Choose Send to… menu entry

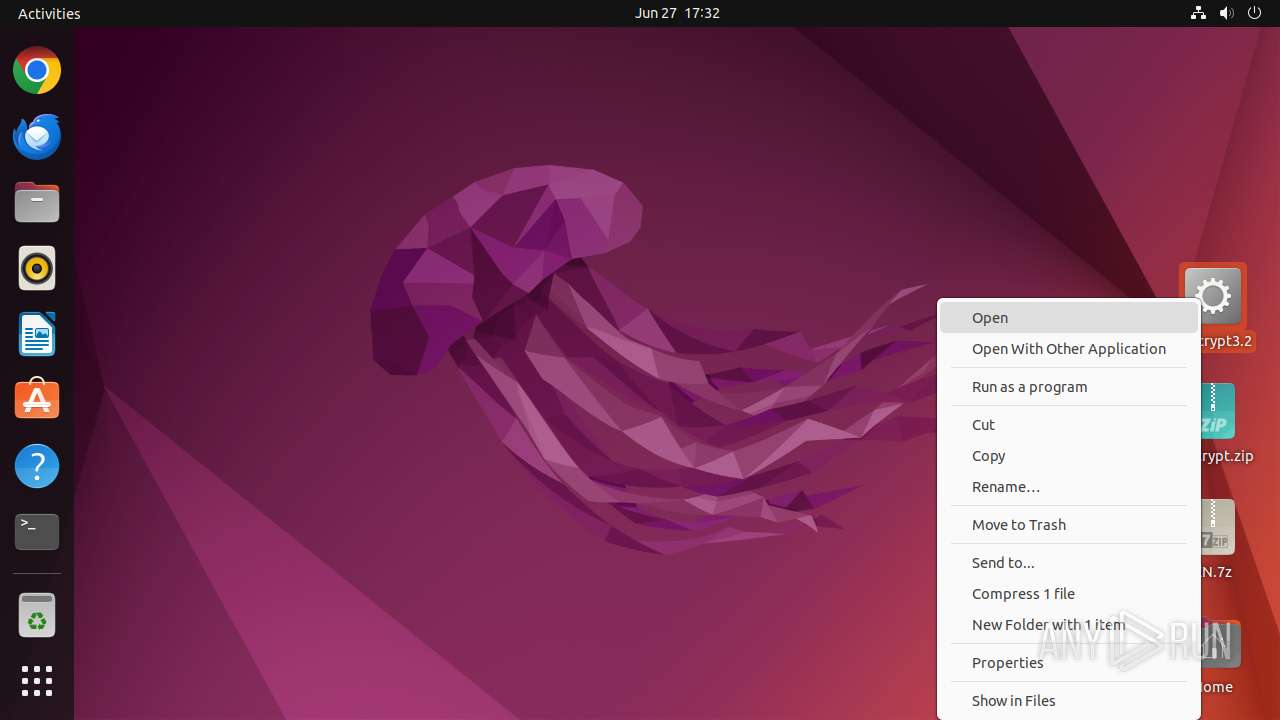point(1069,563)
